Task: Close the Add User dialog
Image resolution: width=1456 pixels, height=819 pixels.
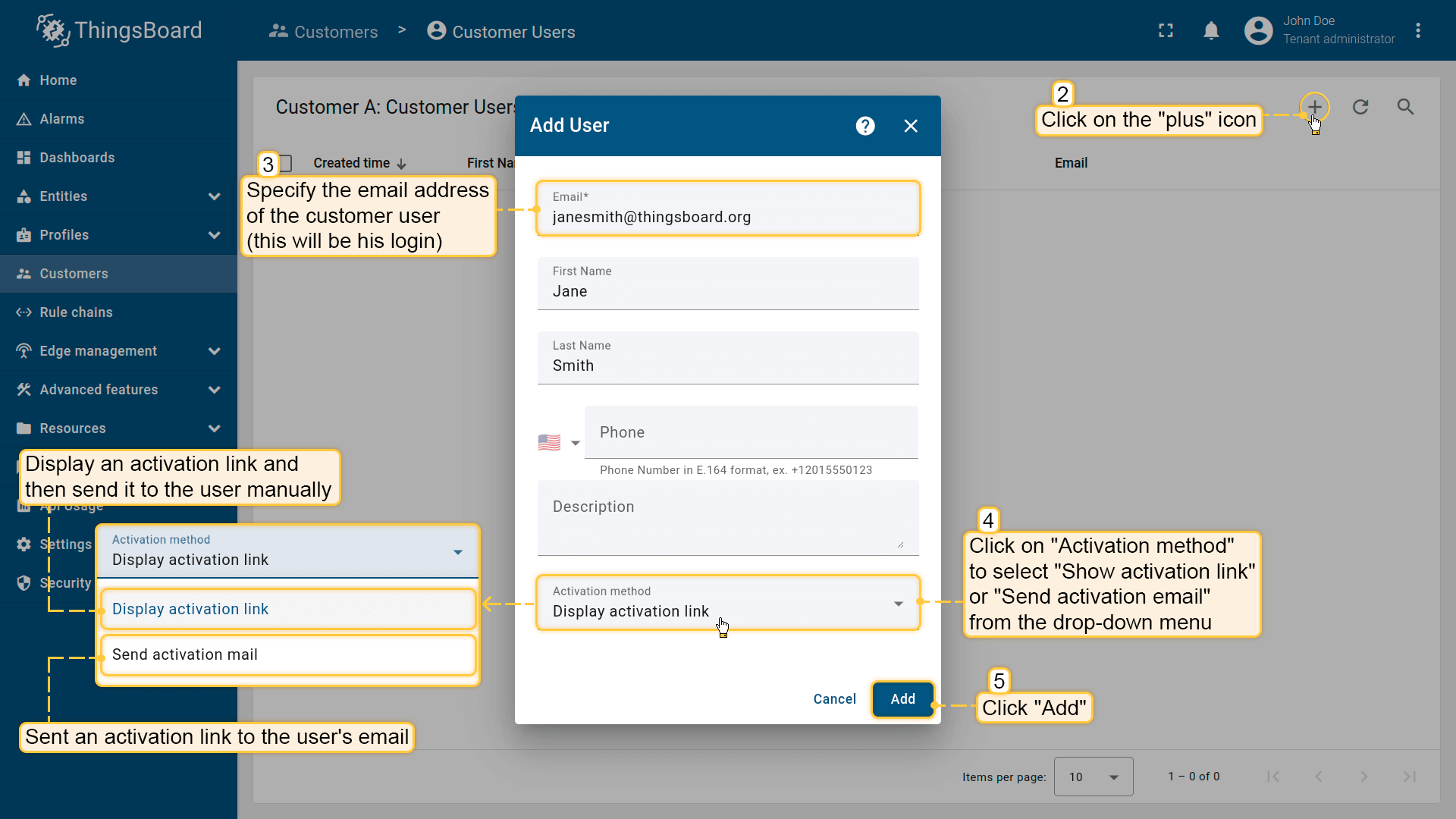Action: tap(911, 126)
